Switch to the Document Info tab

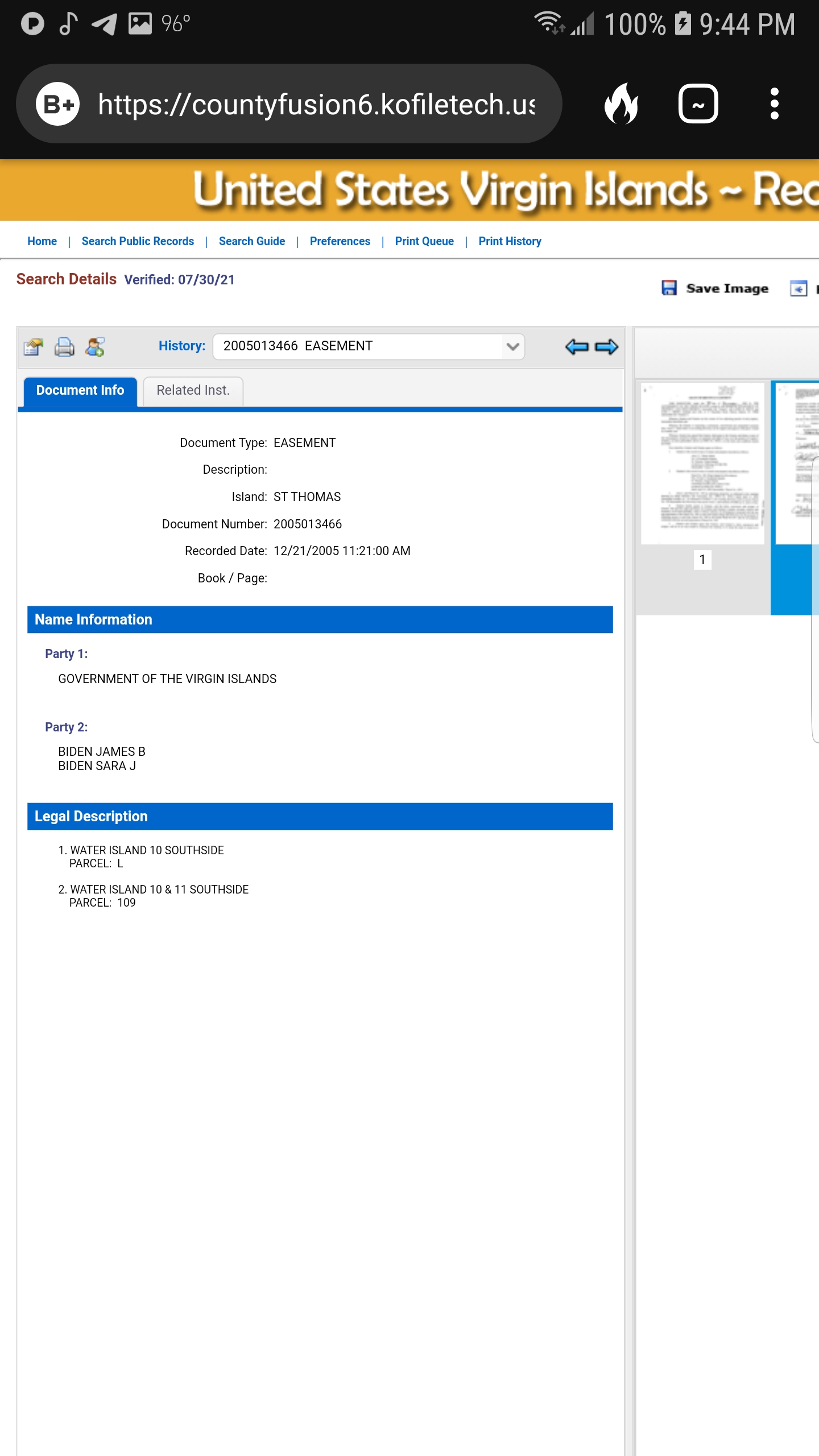(80, 391)
